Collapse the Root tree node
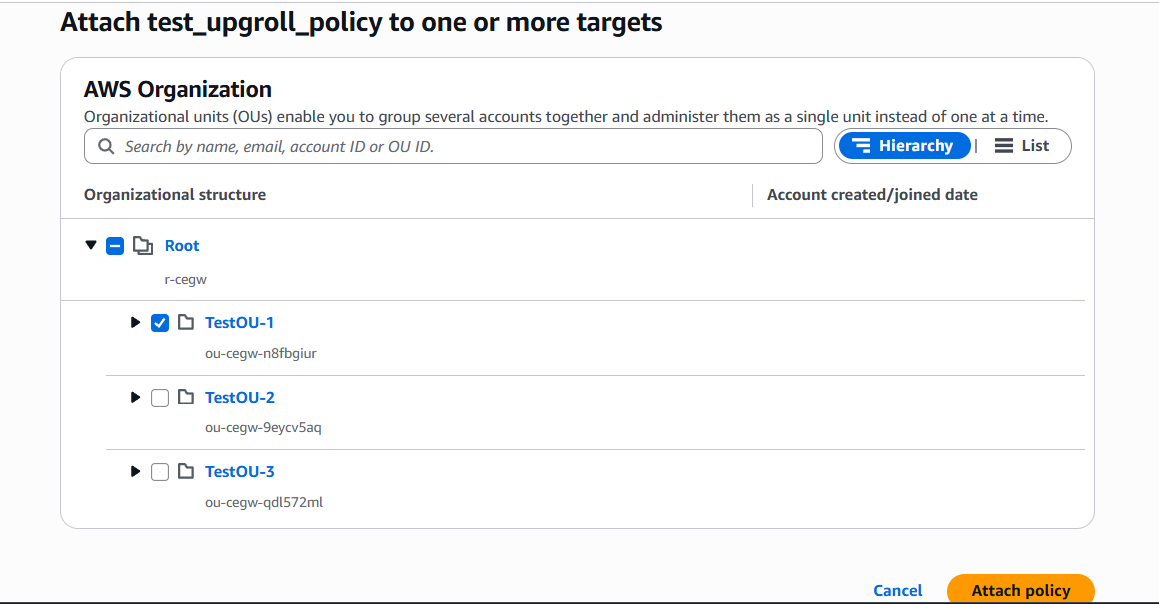 (91, 245)
